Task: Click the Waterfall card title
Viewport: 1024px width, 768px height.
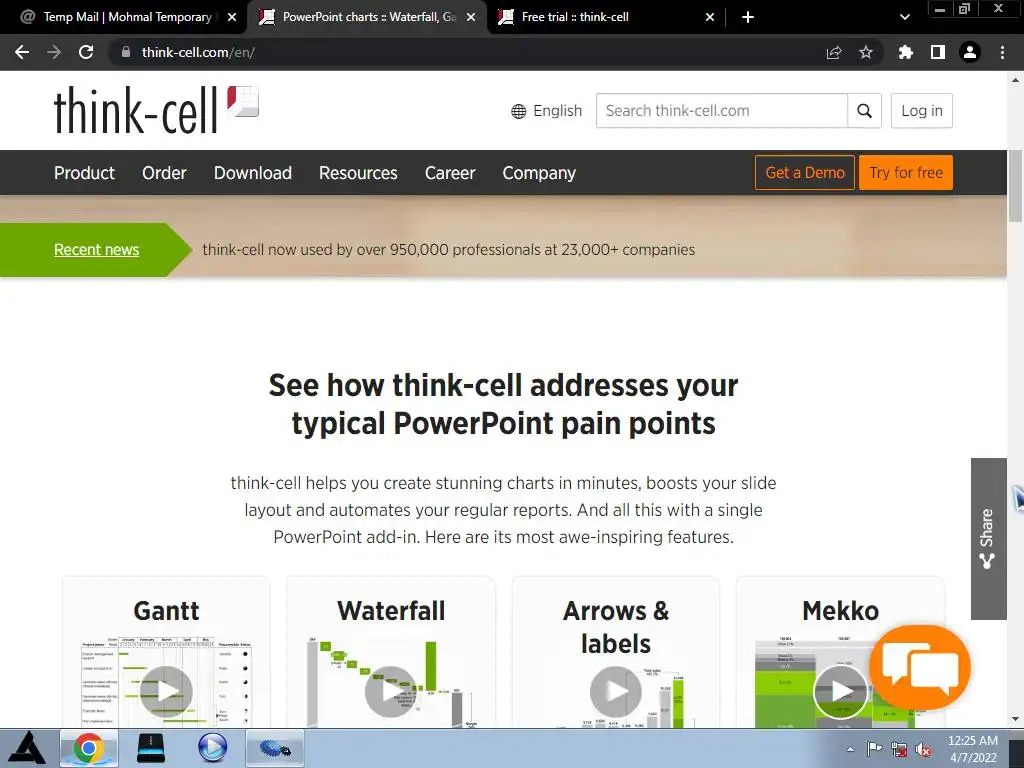Action: [391, 611]
